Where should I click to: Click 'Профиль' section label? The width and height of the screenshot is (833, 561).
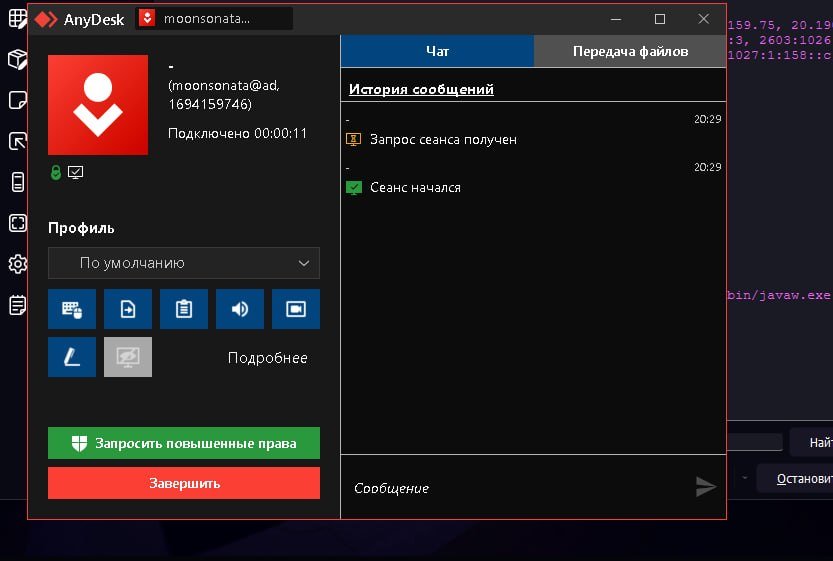point(81,228)
